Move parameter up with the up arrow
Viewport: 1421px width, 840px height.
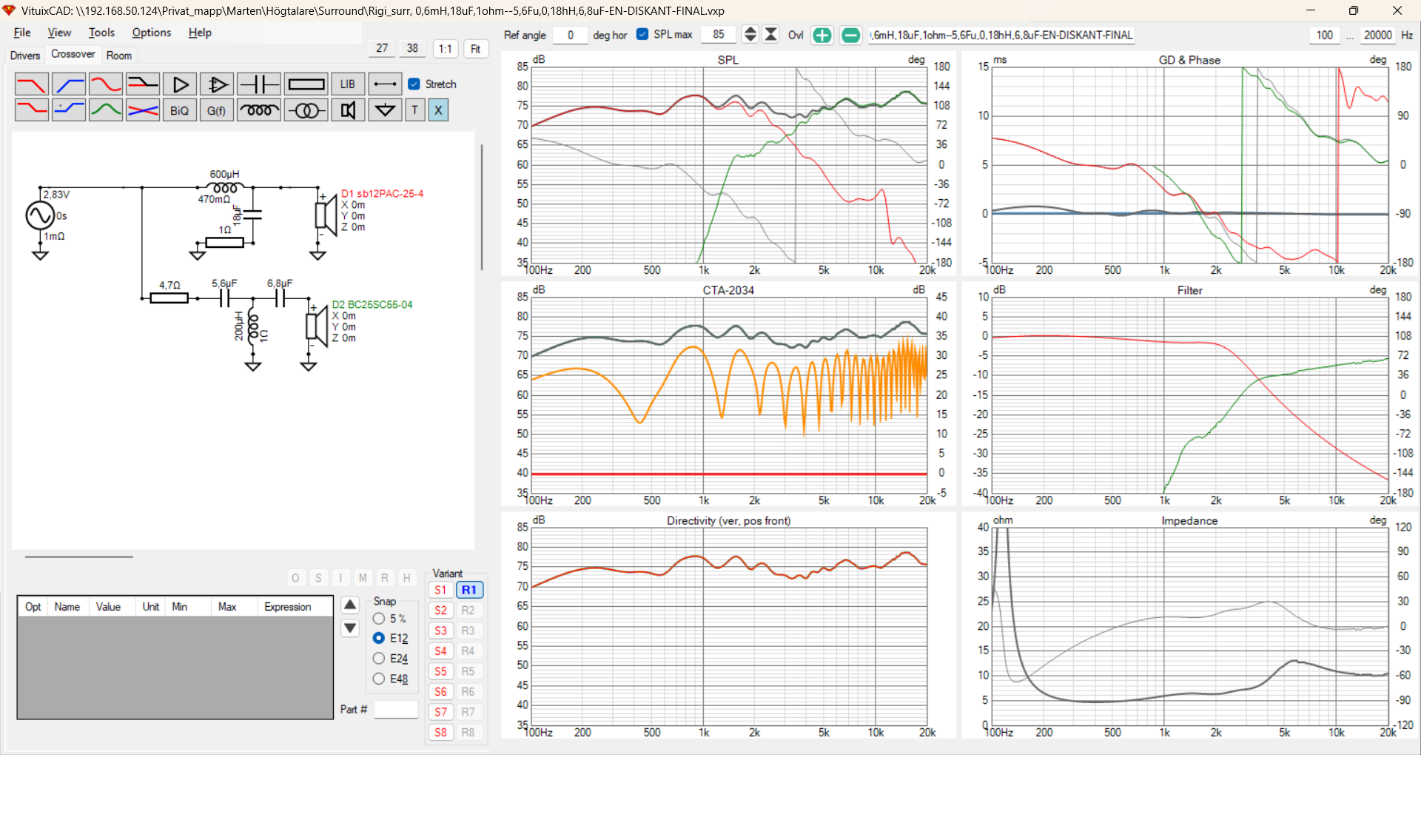(350, 605)
